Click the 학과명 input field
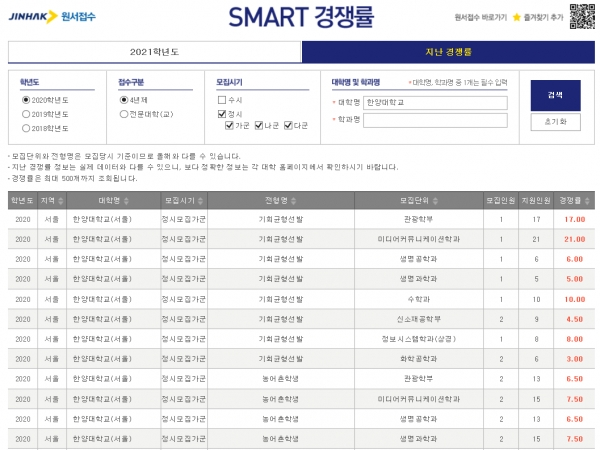 pyautogui.click(x=436, y=120)
